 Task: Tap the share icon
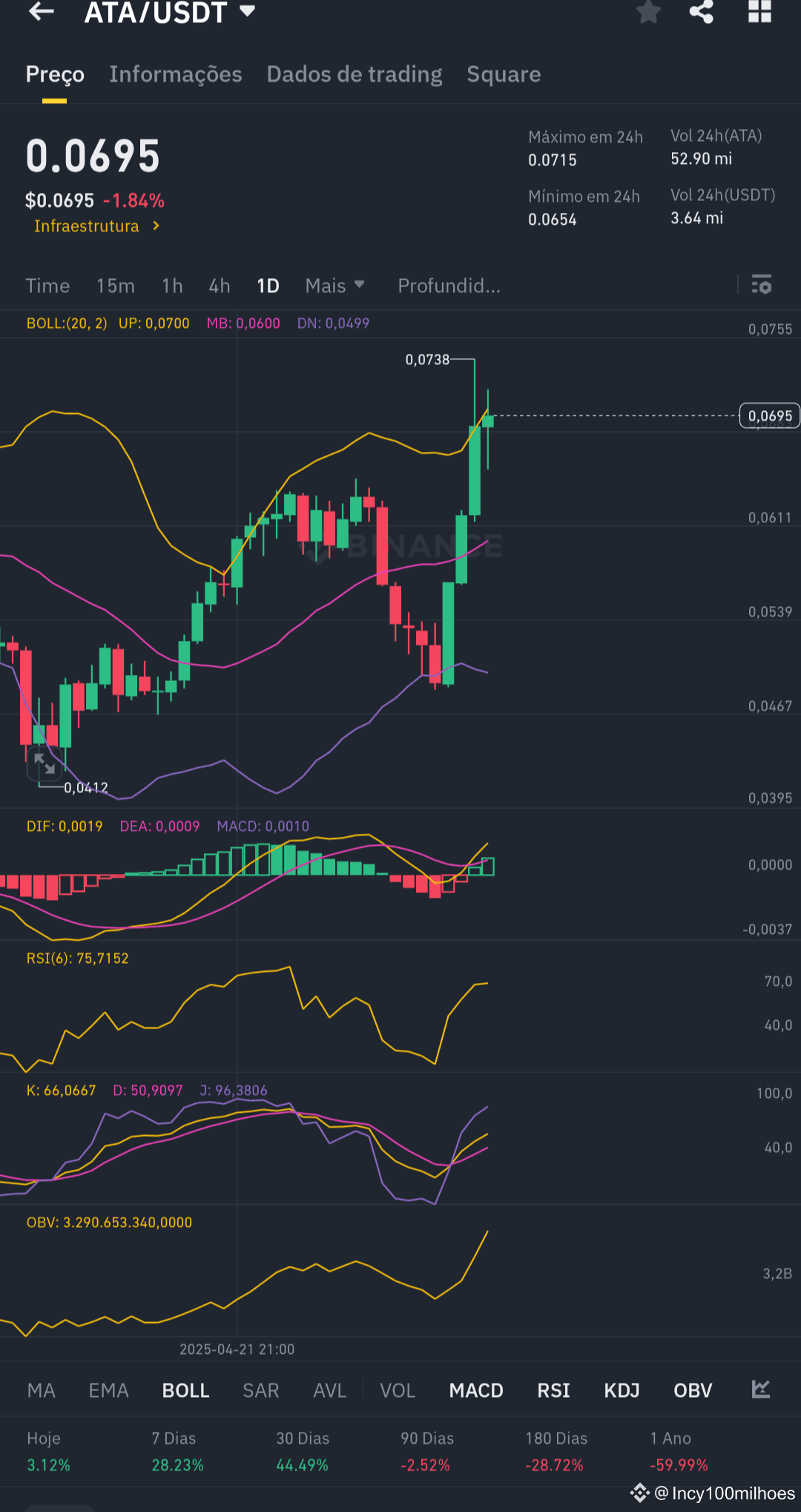(x=702, y=11)
